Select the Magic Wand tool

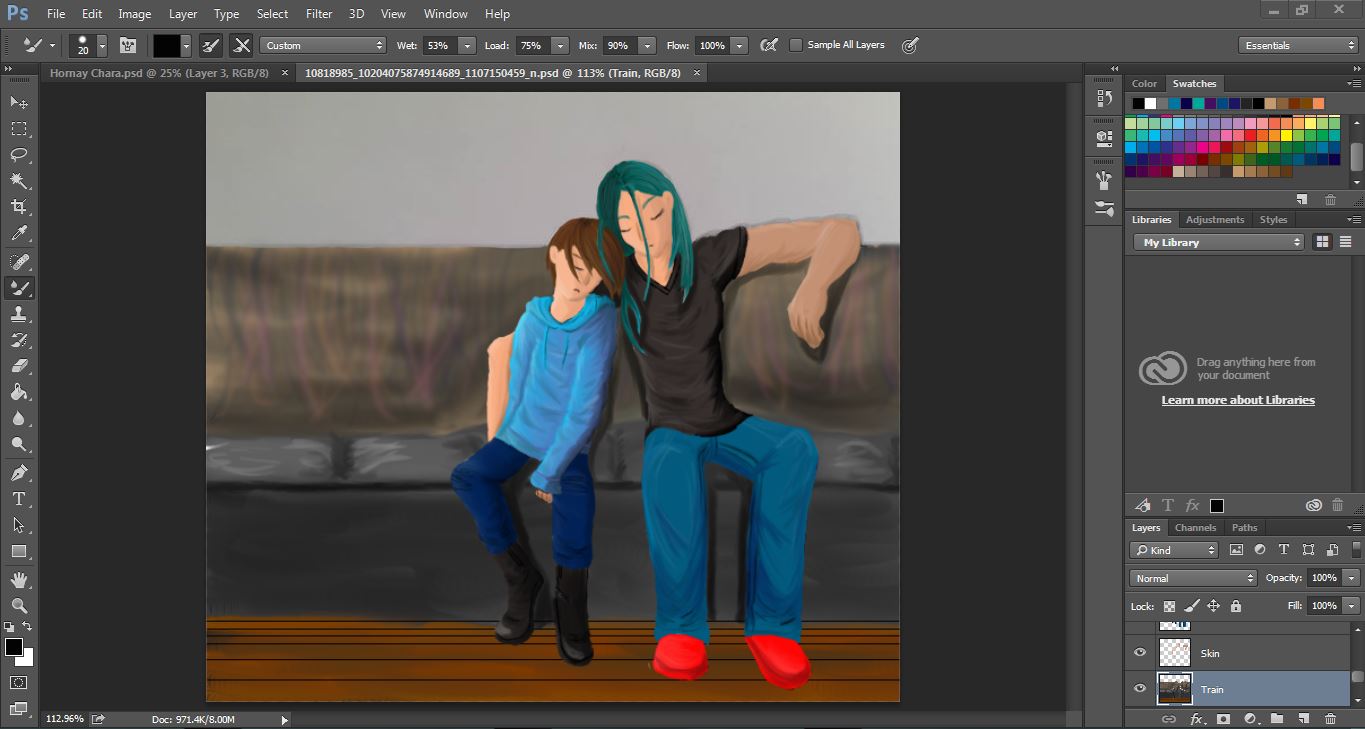tap(19, 181)
